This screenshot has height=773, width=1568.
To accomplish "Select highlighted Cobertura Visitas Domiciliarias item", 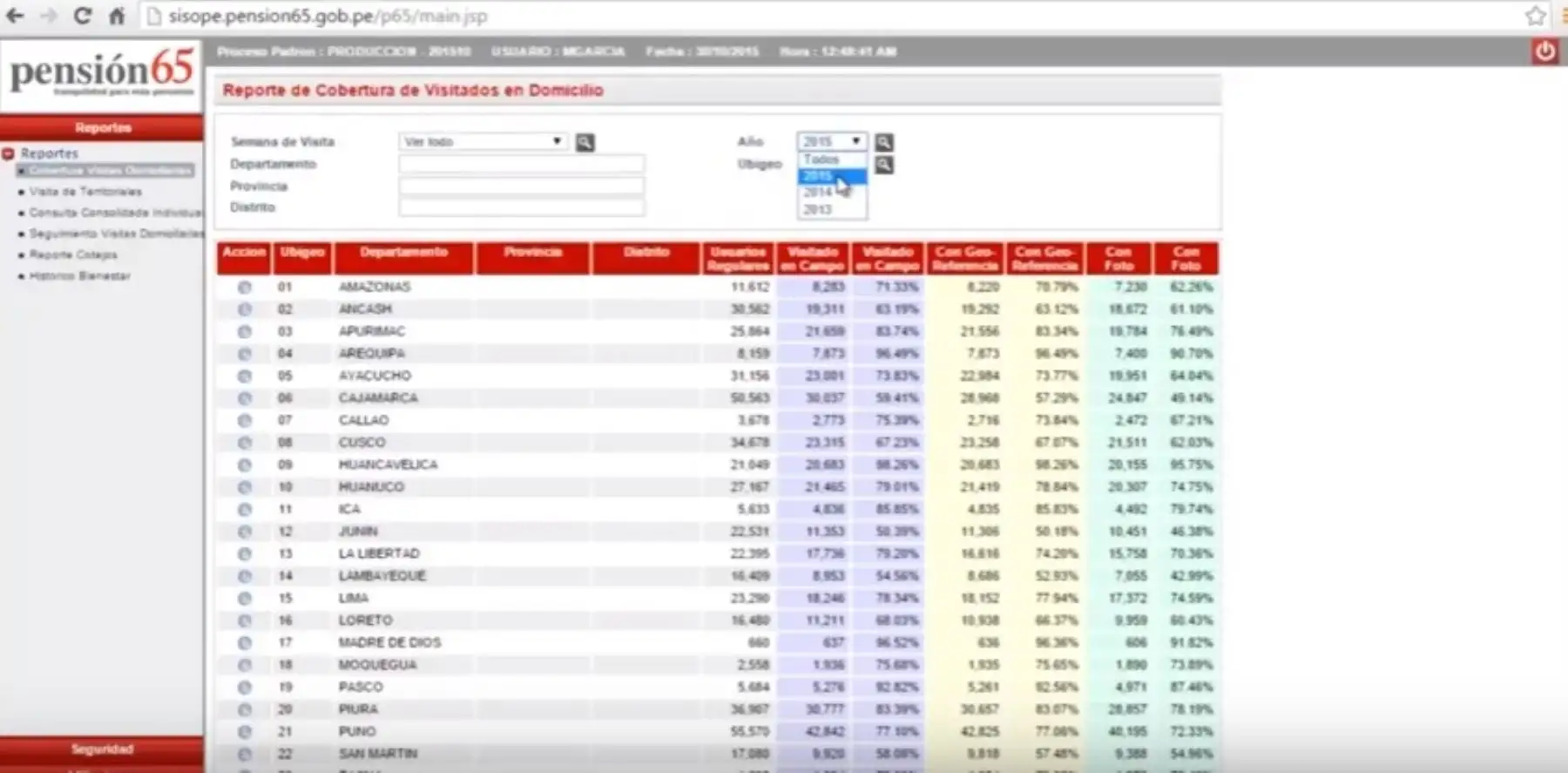I will pyautogui.click(x=105, y=171).
